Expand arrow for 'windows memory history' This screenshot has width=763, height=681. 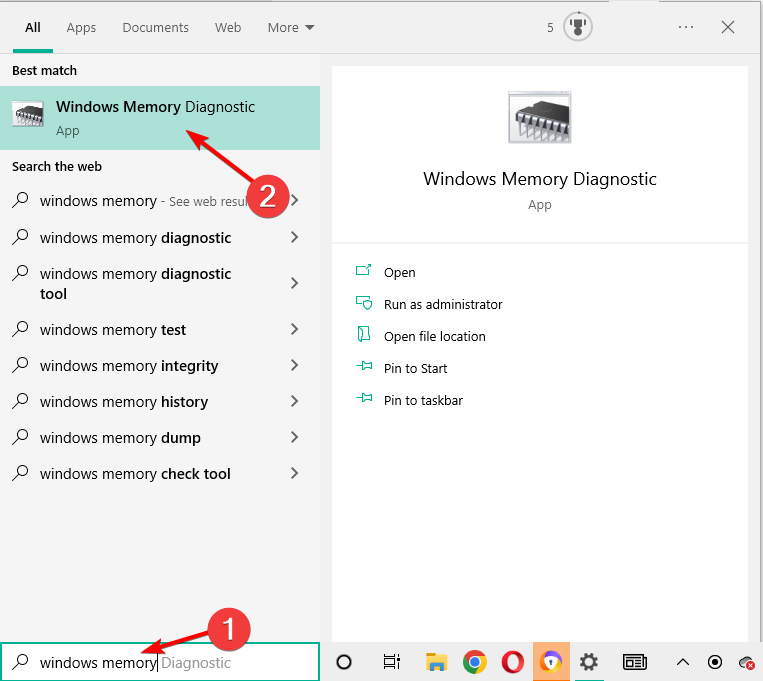tap(294, 401)
